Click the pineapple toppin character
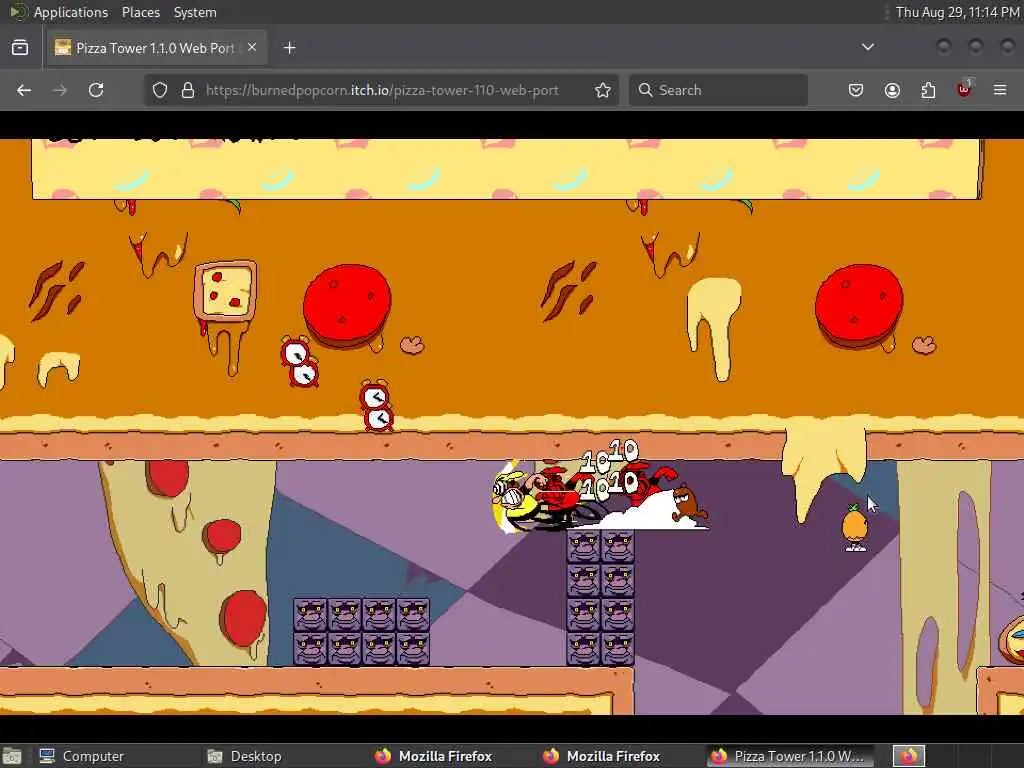Image resolution: width=1024 pixels, height=768 pixels. pyautogui.click(x=854, y=528)
